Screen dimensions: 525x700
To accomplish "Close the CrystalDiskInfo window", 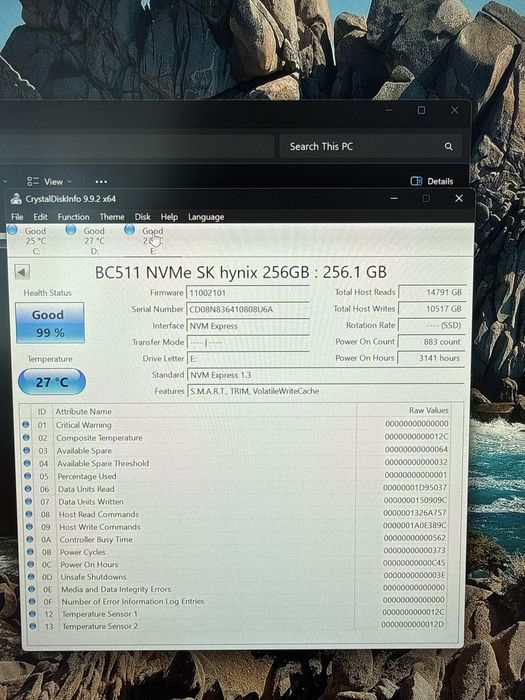I will coord(458,198).
